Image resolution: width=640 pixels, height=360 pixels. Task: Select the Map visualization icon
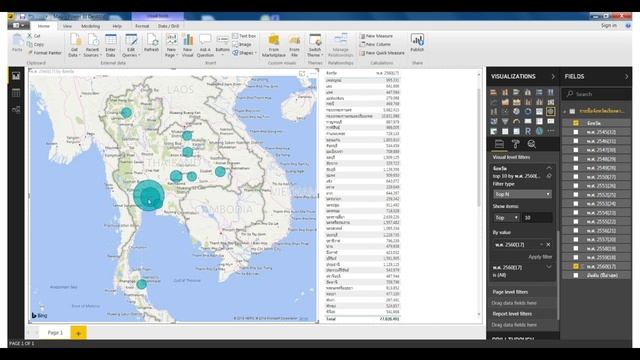pos(551,111)
